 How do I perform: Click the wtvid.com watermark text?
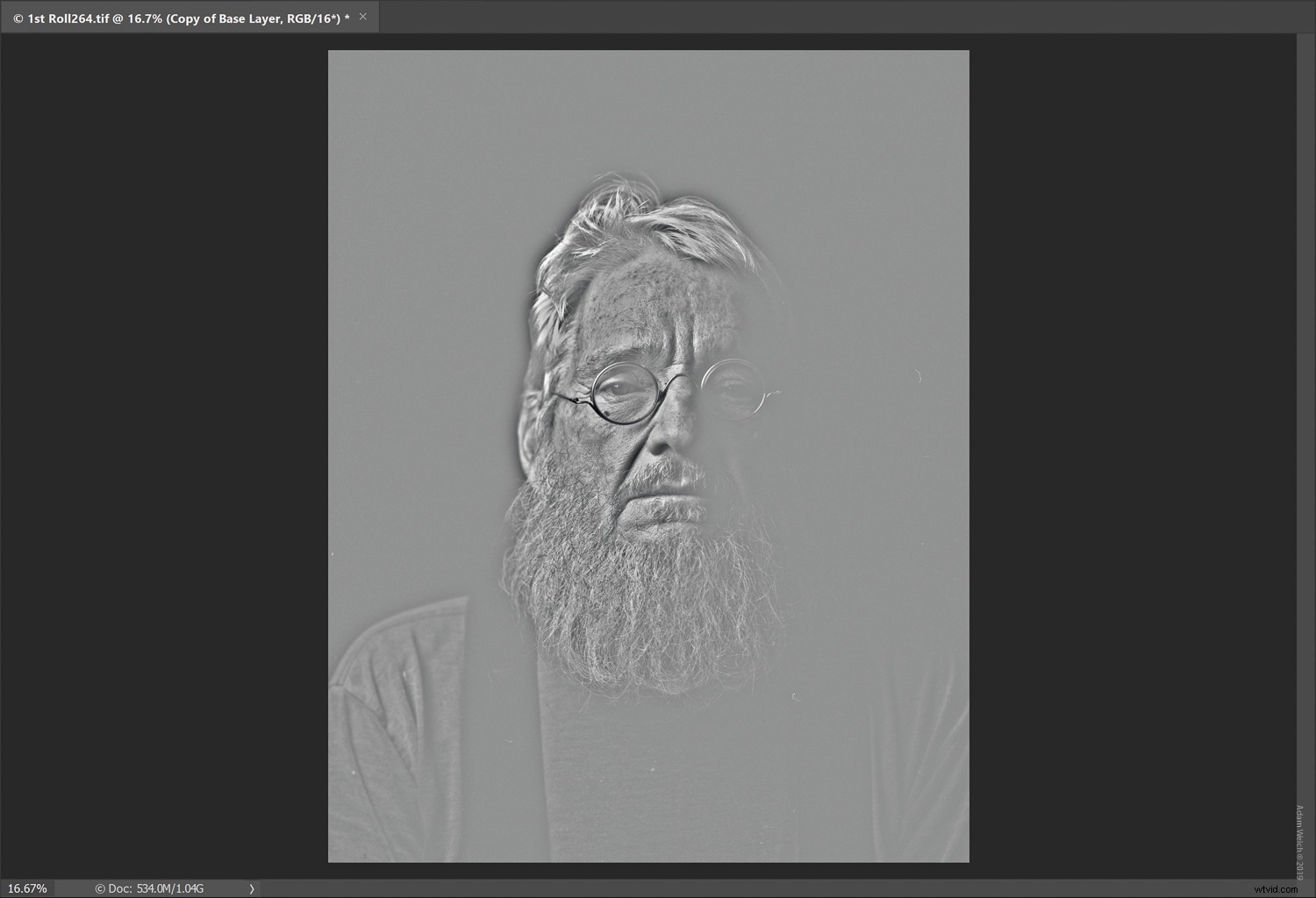coord(1277,888)
